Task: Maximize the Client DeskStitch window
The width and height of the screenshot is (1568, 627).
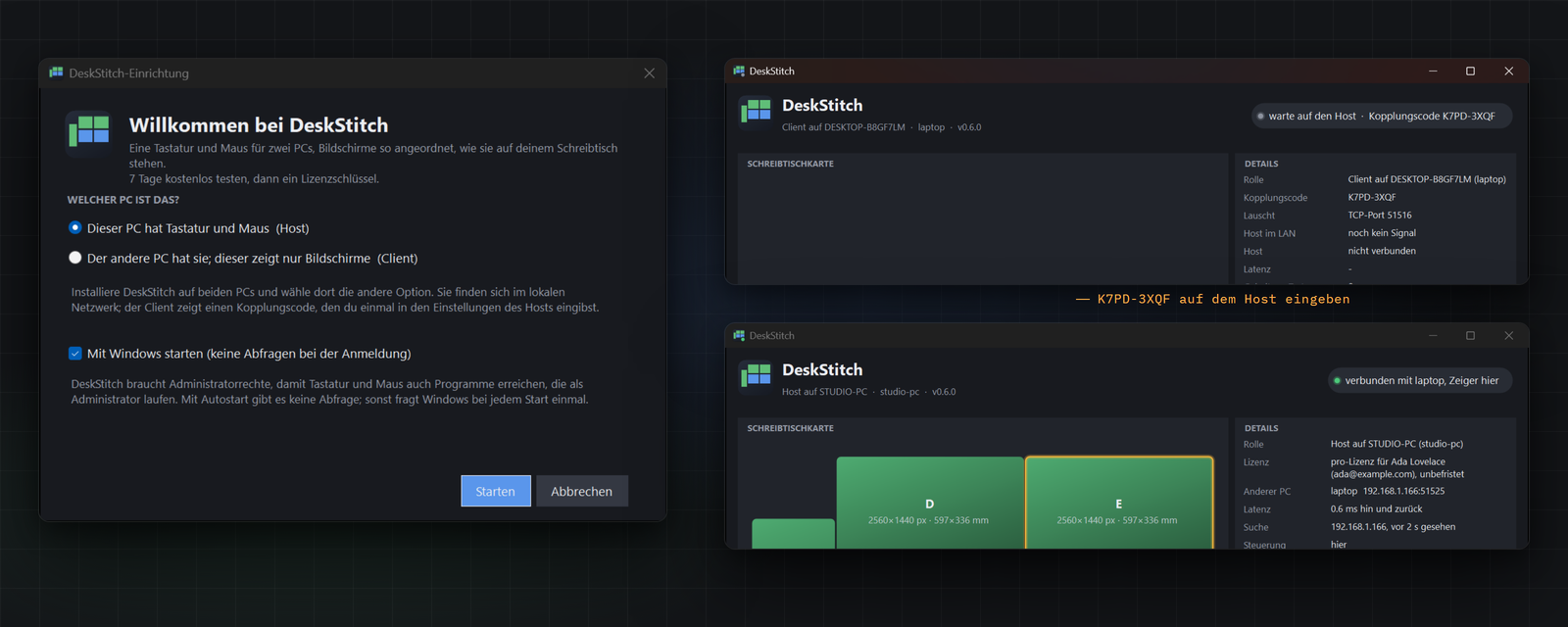Action: [x=1470, y=71]
